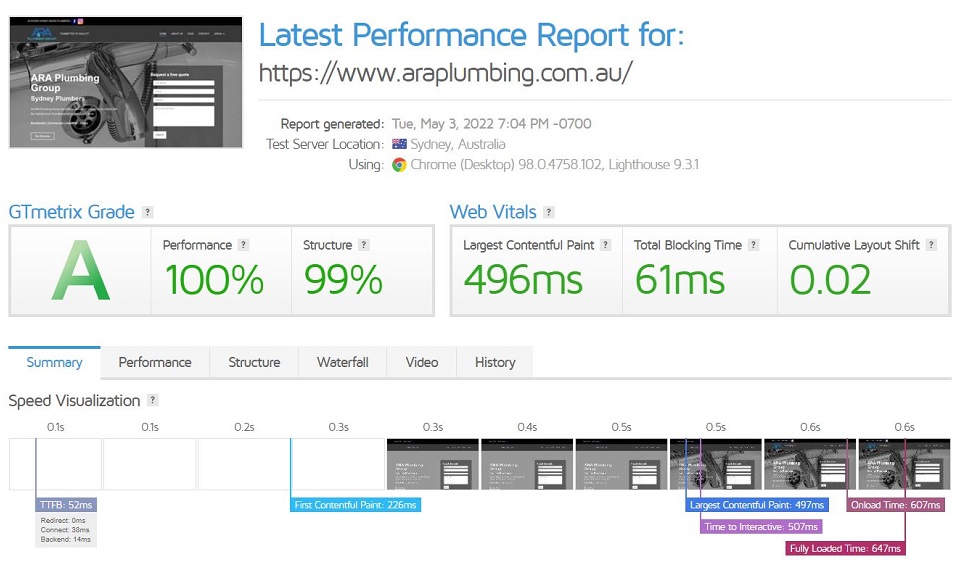960x579 pixels.
Task: Click the 99% Structure score
Action: point(343,280)
